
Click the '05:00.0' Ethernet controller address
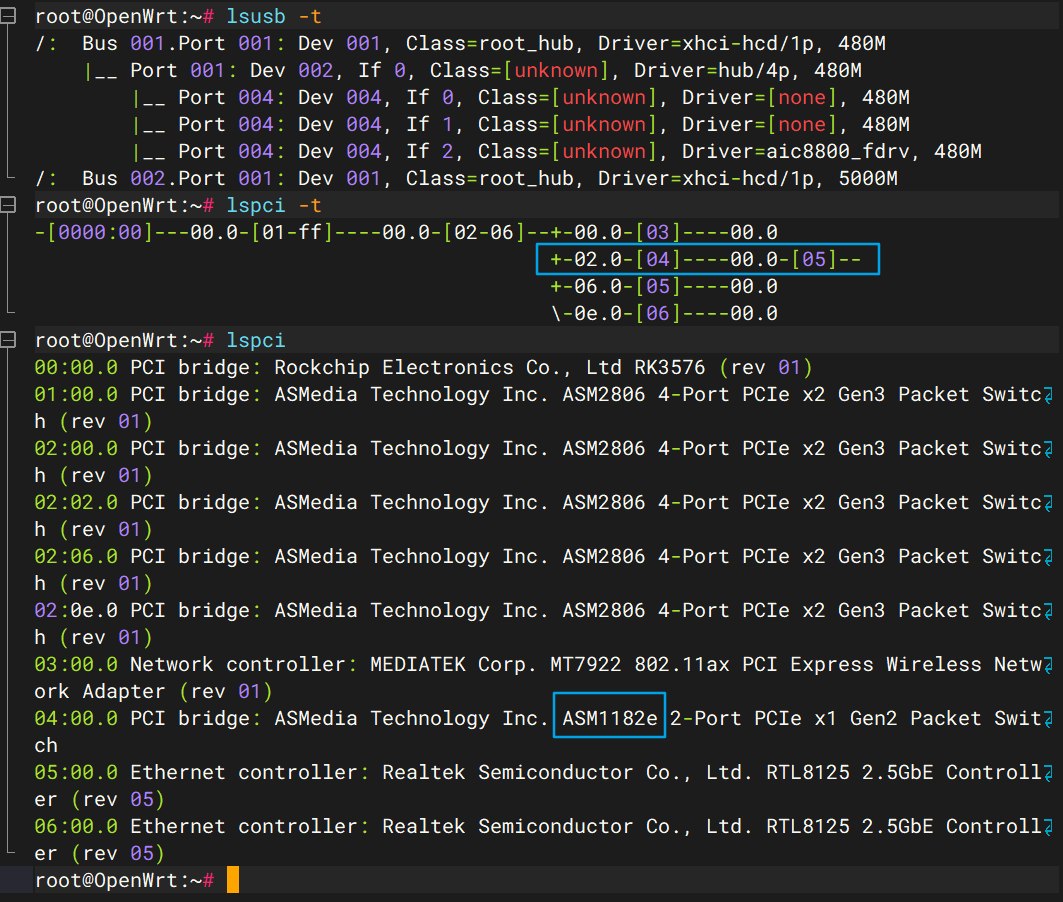coord(76,772)
